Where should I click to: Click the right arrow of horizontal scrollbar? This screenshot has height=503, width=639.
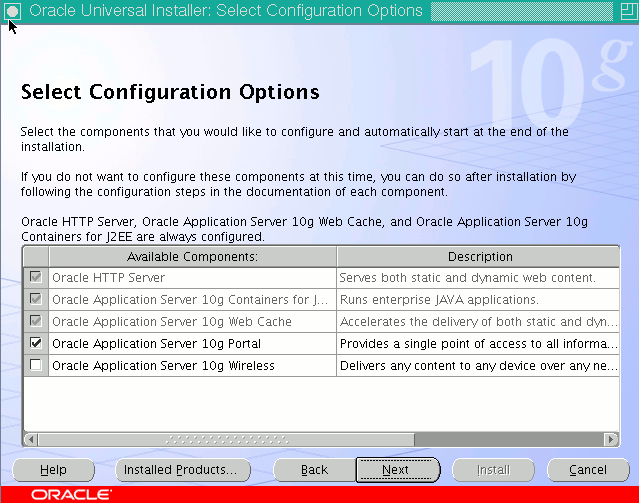coord(610,439)
